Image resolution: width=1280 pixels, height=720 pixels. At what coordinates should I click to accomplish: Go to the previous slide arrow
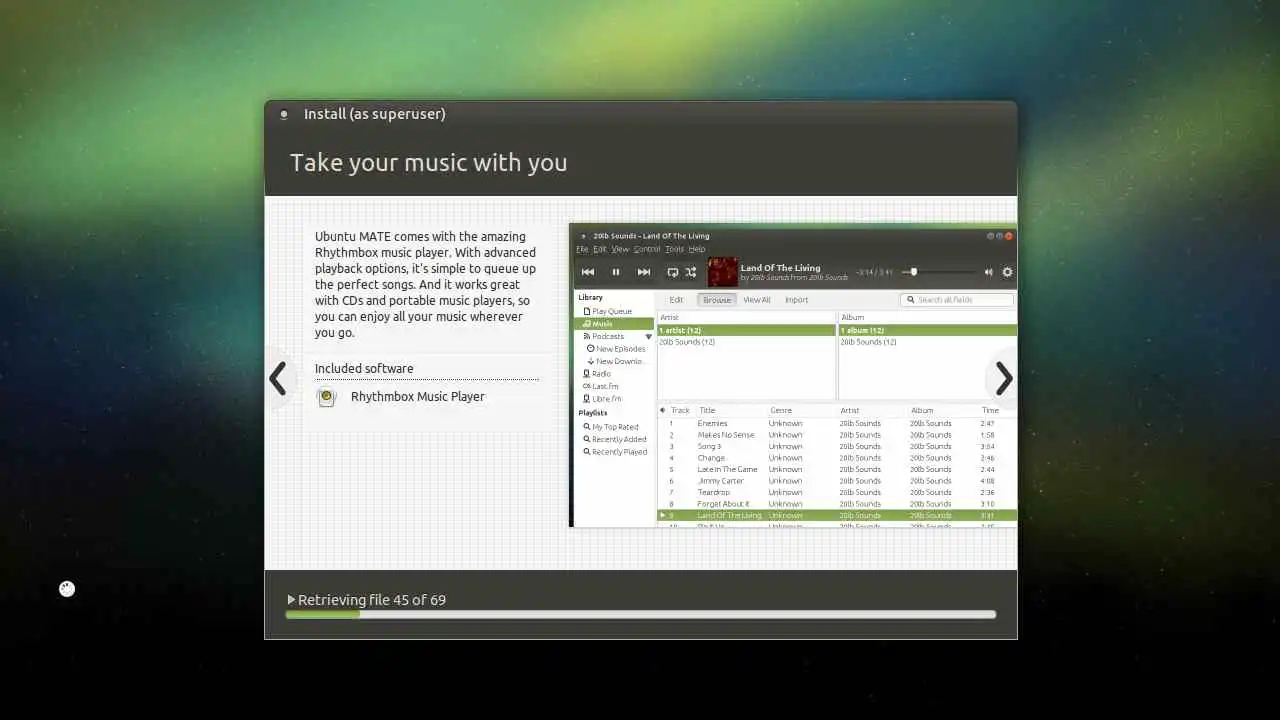278,379
